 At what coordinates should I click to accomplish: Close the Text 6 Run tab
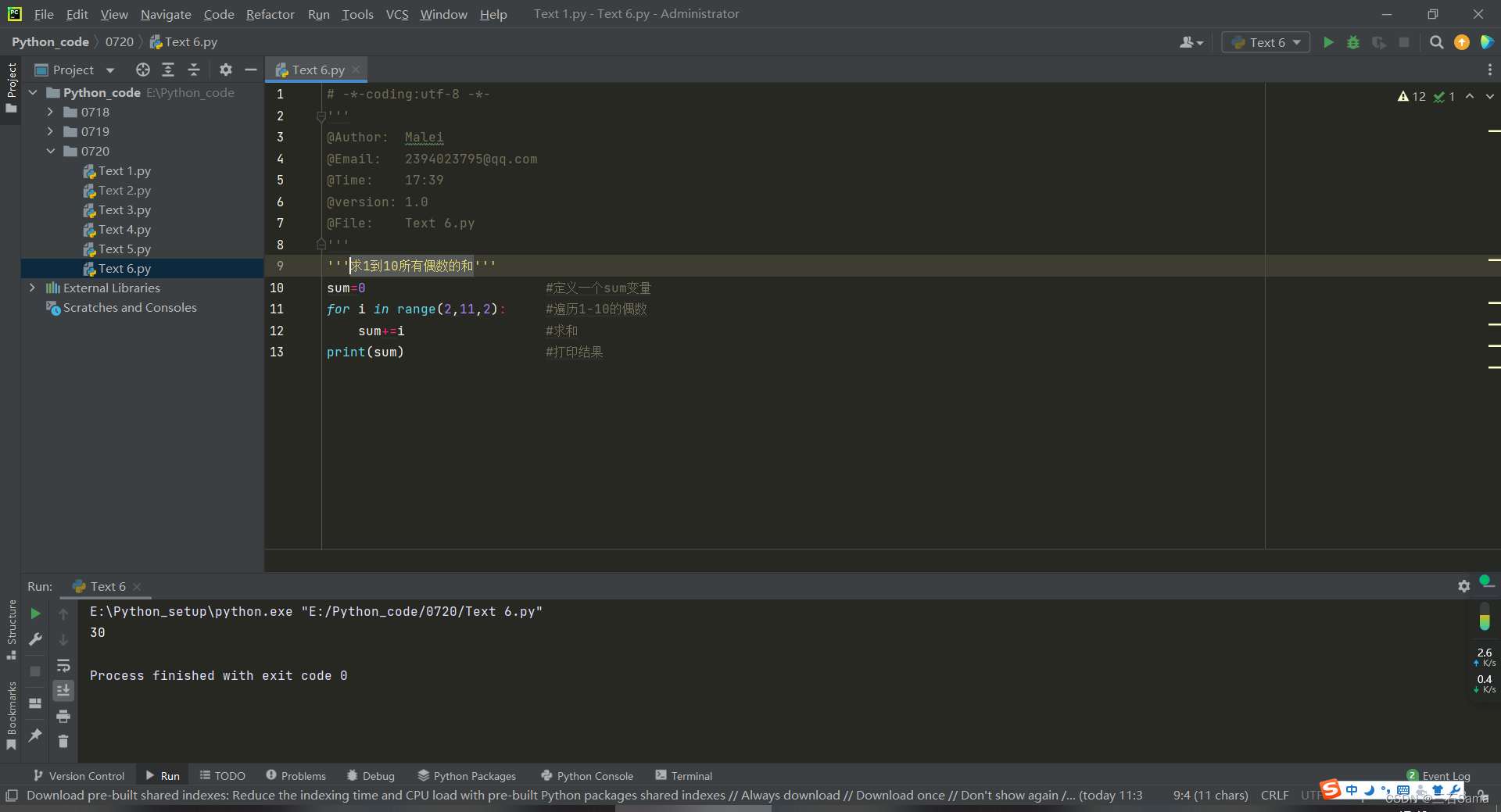click(x=137, y=586)
